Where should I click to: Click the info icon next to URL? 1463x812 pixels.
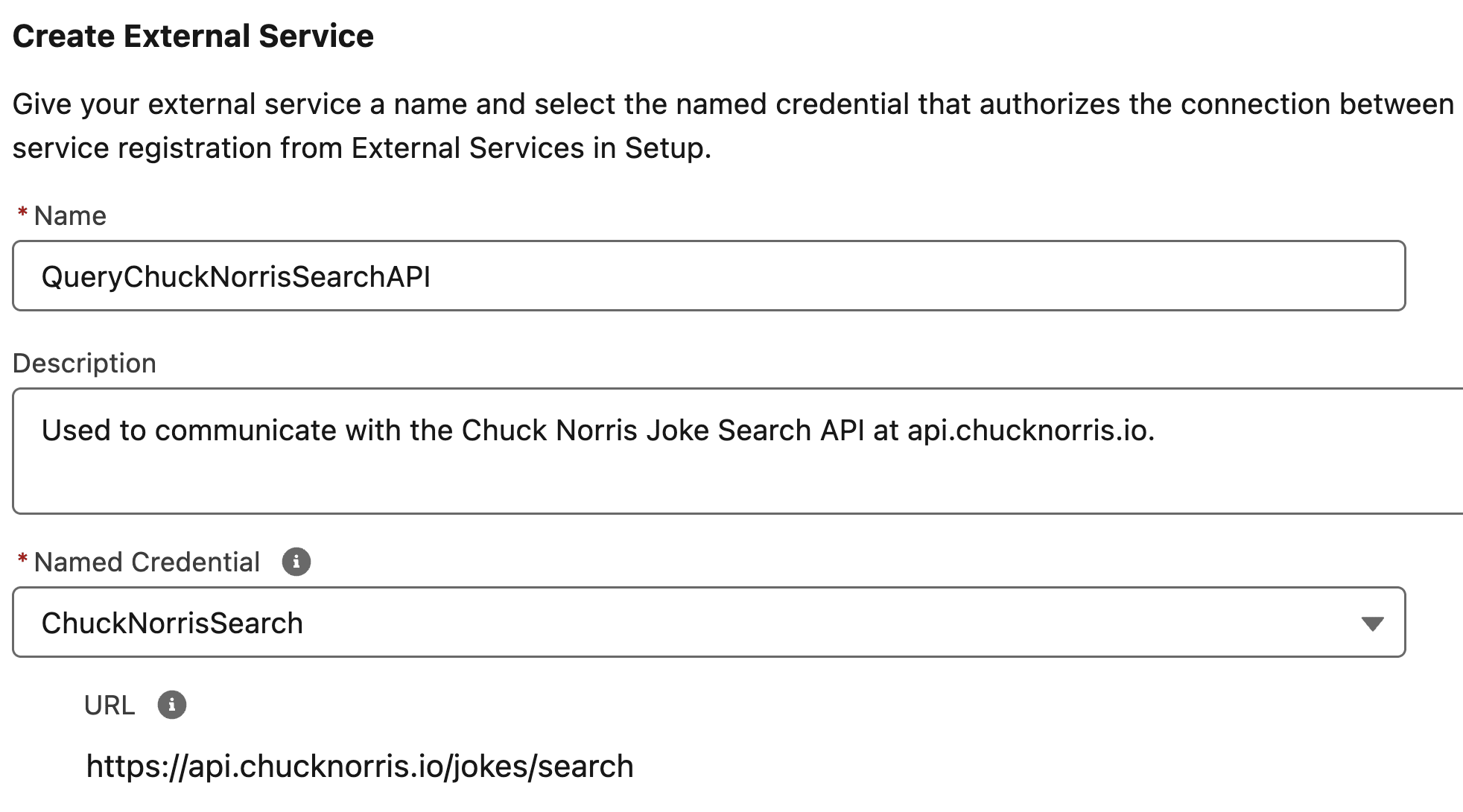pos(171,705)
